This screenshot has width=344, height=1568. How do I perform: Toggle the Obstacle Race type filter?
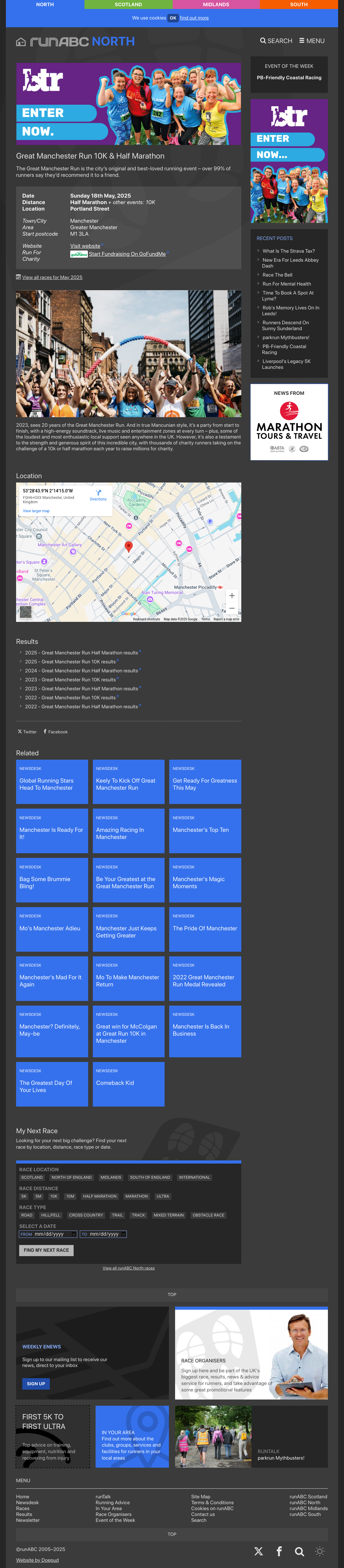[209, 1215]
